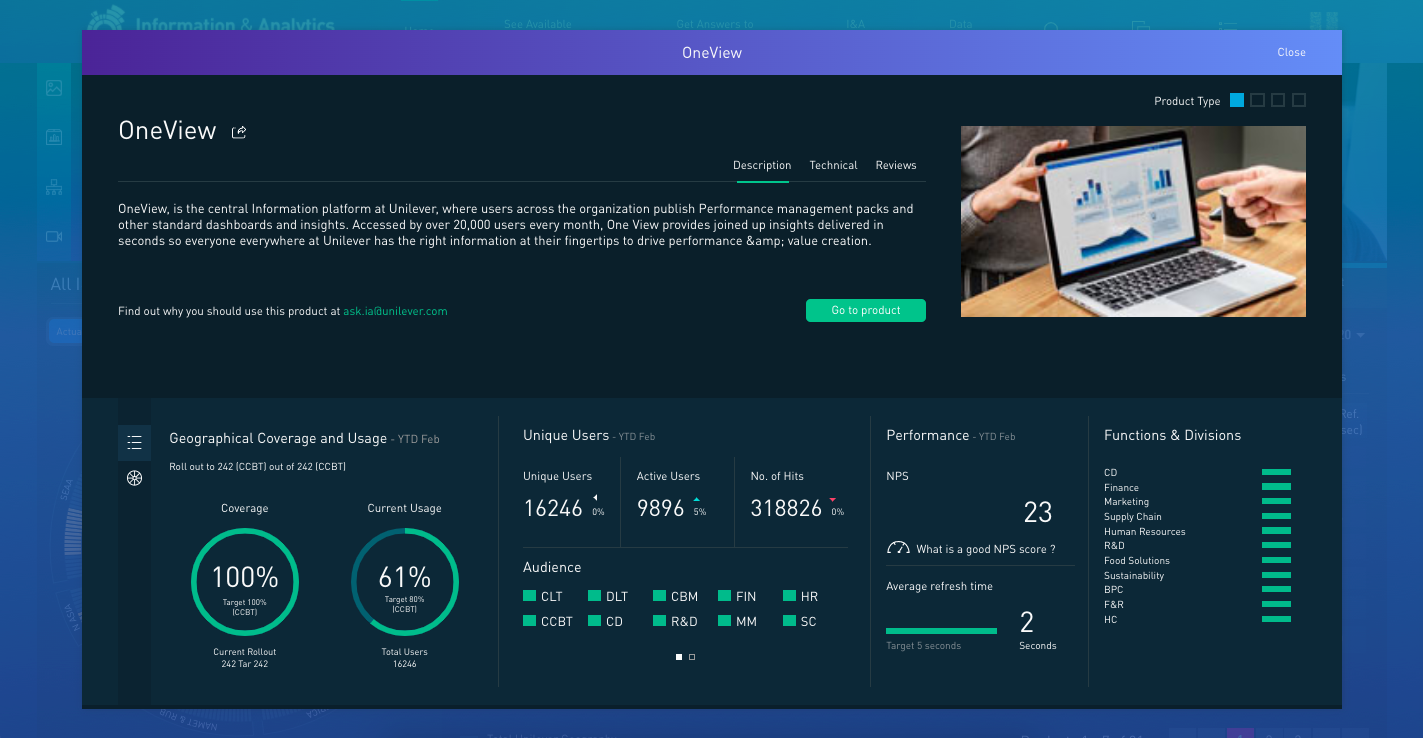The image size is (1423, 738).
Task: Open the hierarchy icon in the background sidebar
Action: tap(54, 187)
